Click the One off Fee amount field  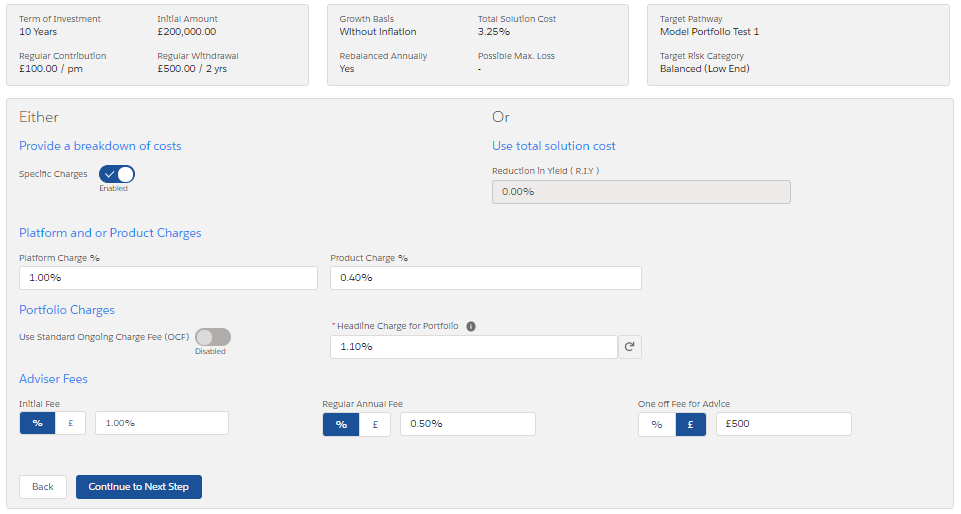[785, 424]
